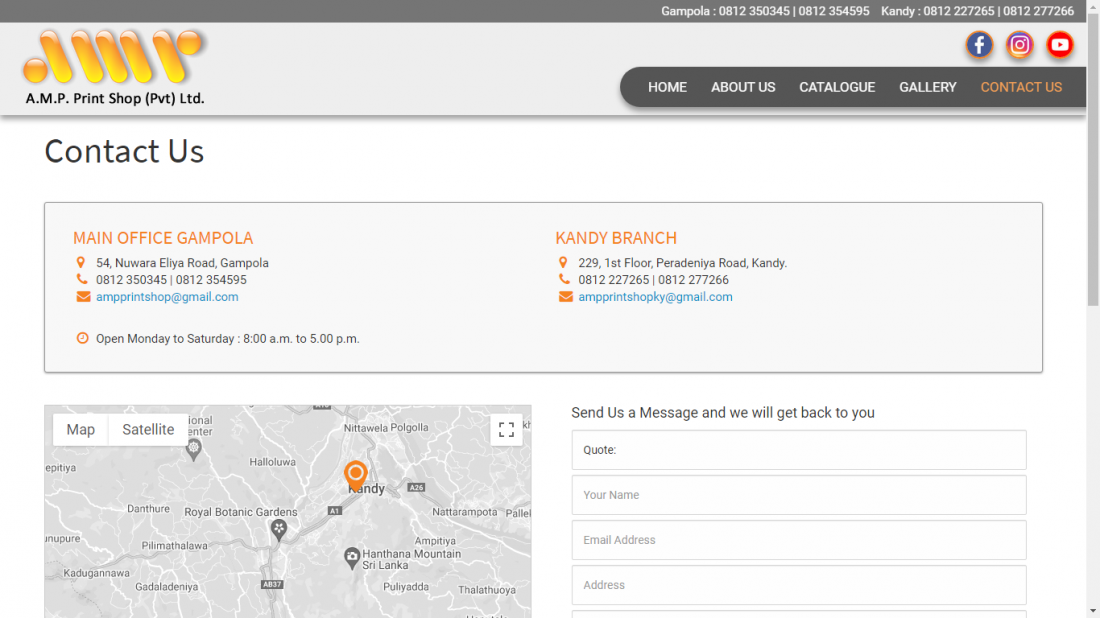Image resolution: width=1100 pixels, height=618 pixels.
Task: Open the Gallery page
Action: tap(927, 87)
